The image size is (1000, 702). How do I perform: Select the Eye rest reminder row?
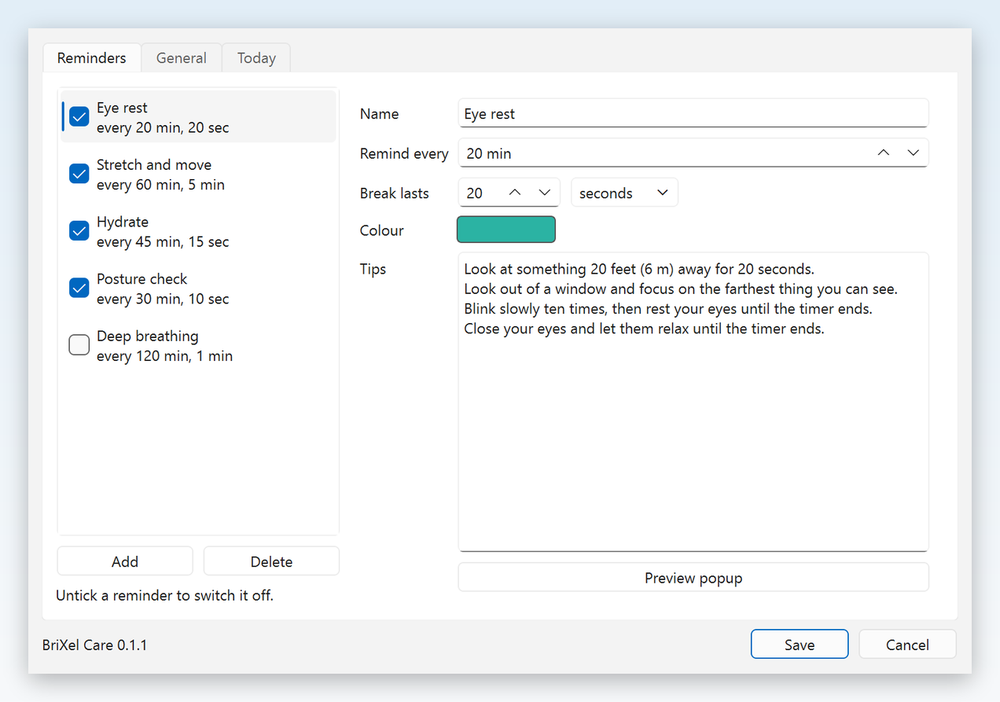click(198, 117)
